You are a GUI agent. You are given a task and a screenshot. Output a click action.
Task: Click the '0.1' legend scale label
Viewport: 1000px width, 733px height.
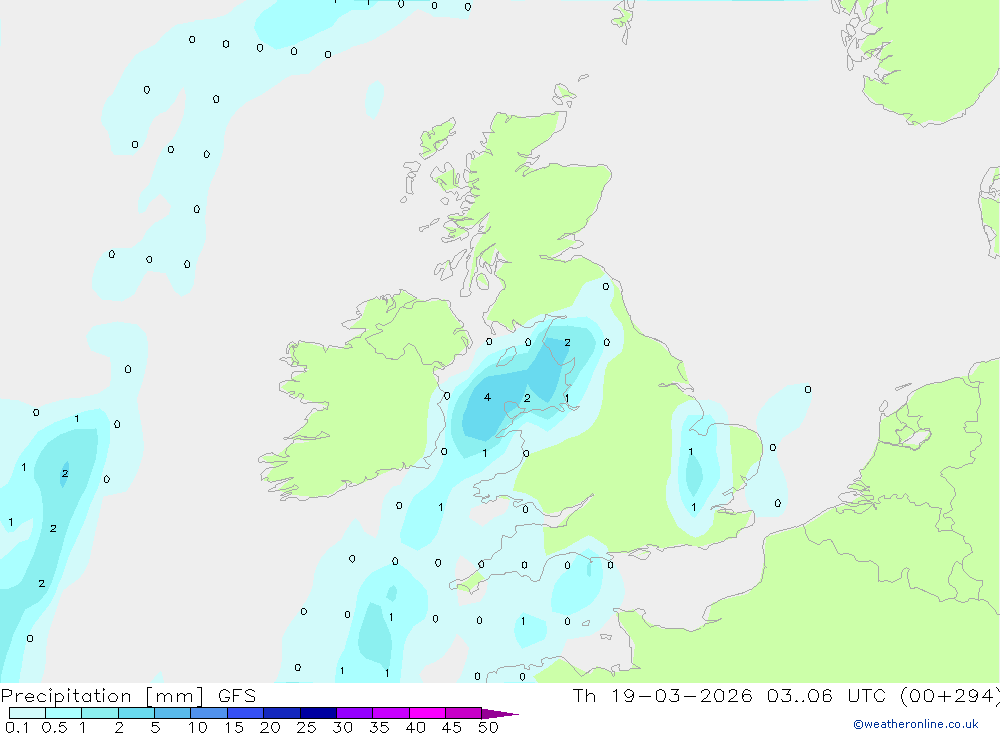tap(17, 727)
